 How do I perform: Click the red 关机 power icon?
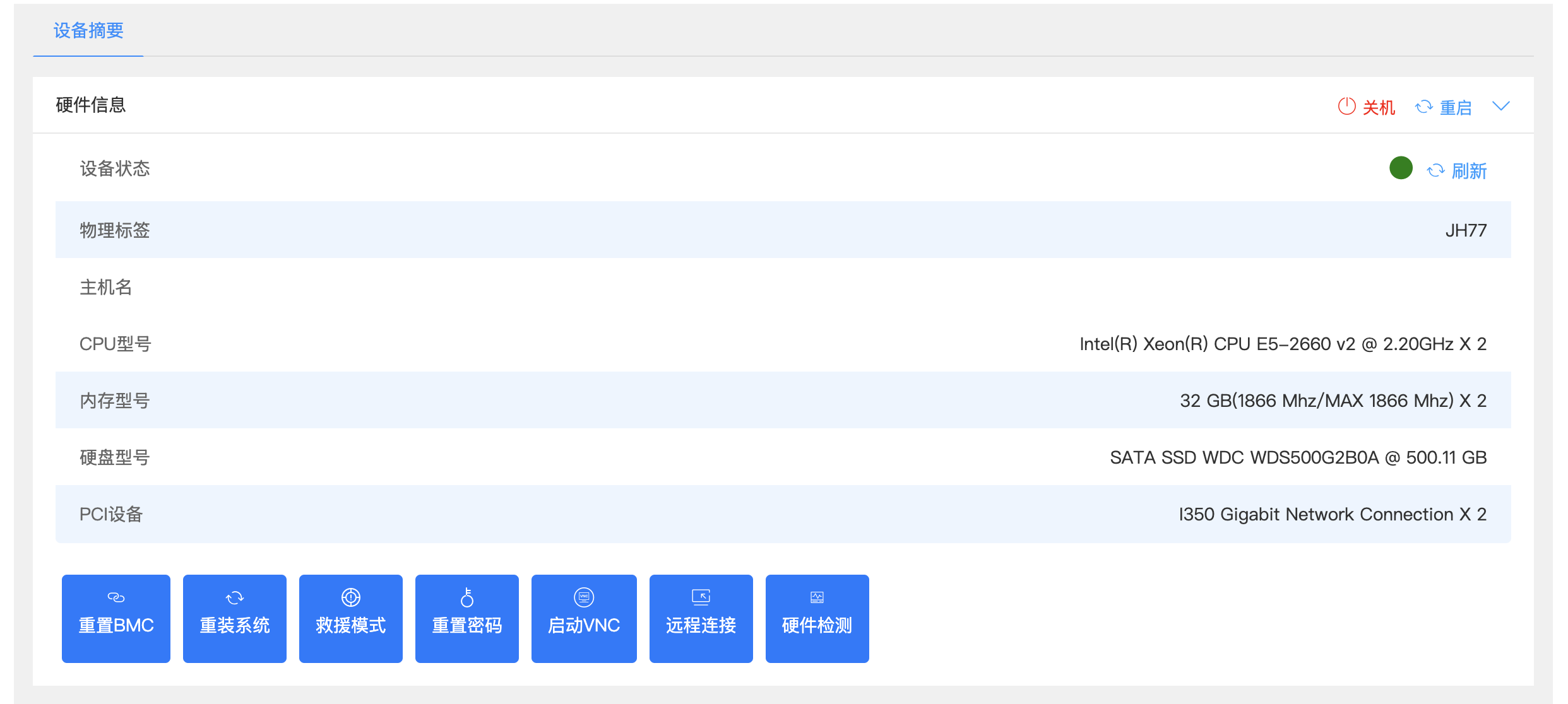[x=1346, y=106]
